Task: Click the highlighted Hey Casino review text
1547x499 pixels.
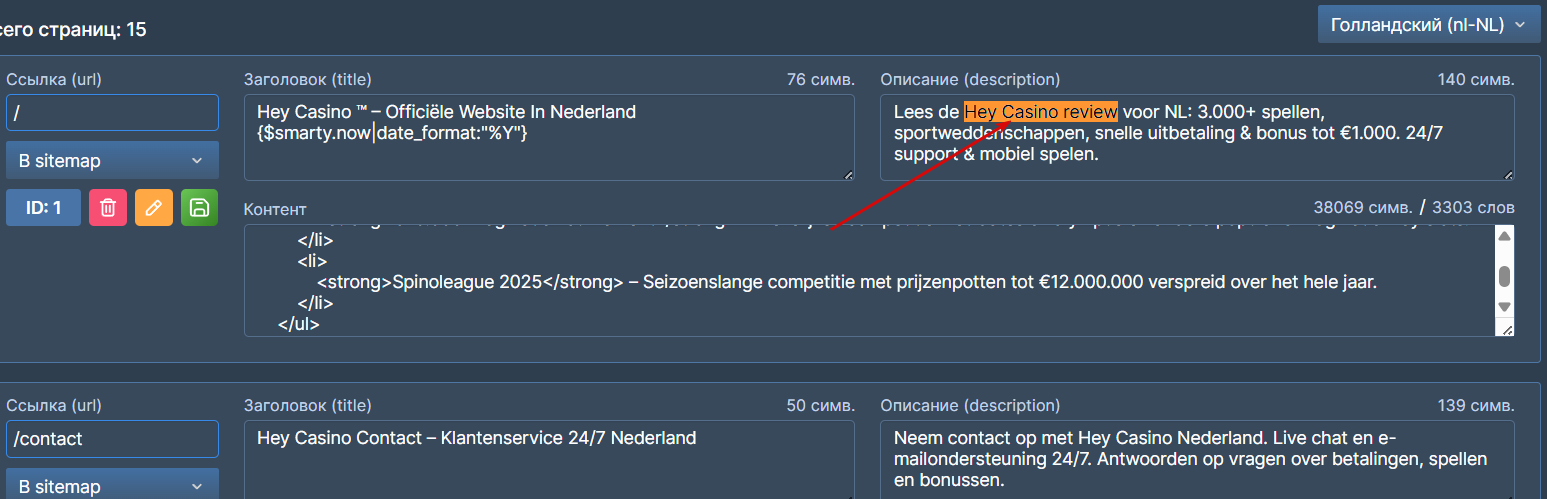Action: pyautogui.click(x=1040, y=111)
